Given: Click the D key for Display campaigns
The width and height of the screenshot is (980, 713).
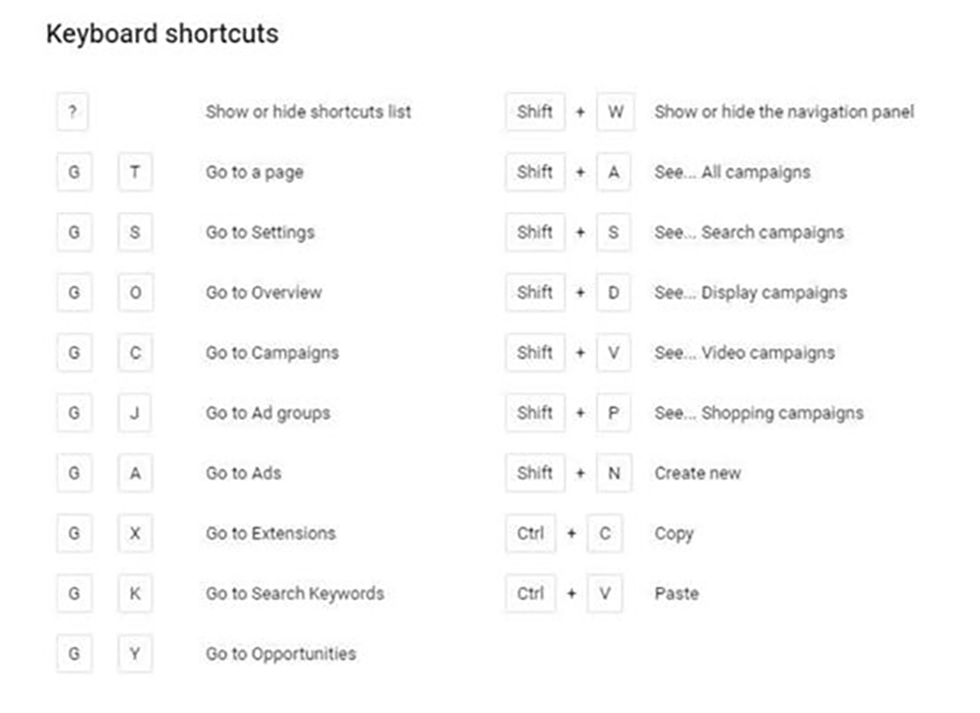Looking at the screenshot, I should tap(614, 292).
